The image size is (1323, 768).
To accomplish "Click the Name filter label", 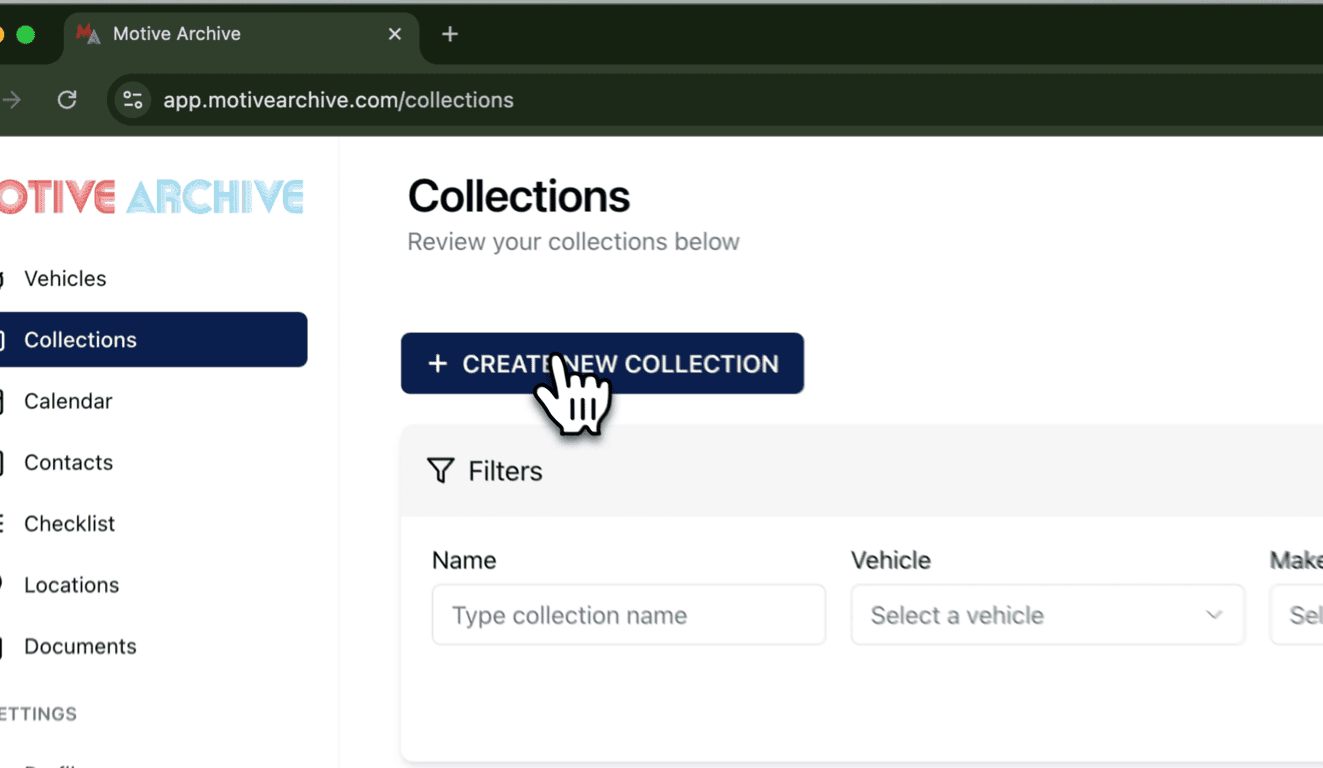I will coord(464,560).
